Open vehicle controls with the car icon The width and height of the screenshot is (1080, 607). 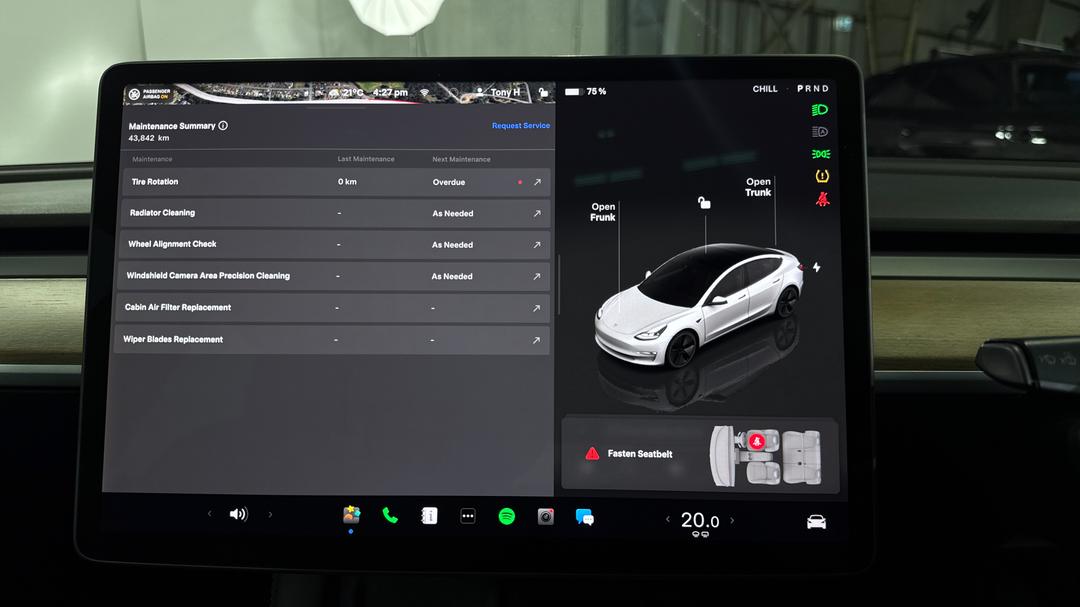(x=816, y=522)
